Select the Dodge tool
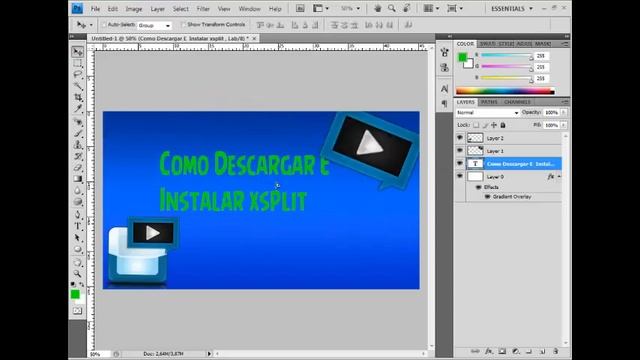This screenshot has width=640, height=360. (x=78, y=202)
